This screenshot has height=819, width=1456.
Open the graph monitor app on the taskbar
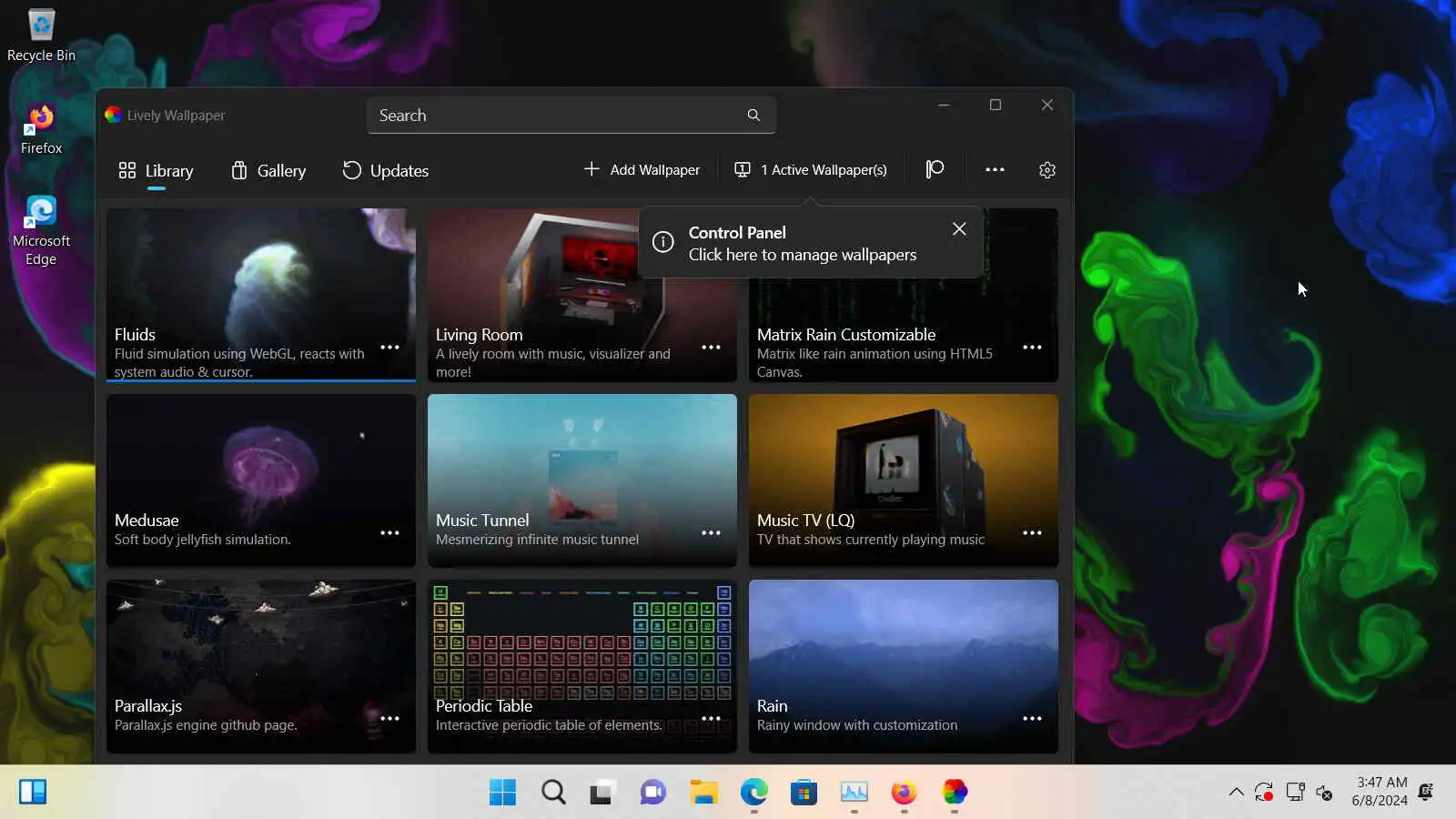(x=854, y=792)
